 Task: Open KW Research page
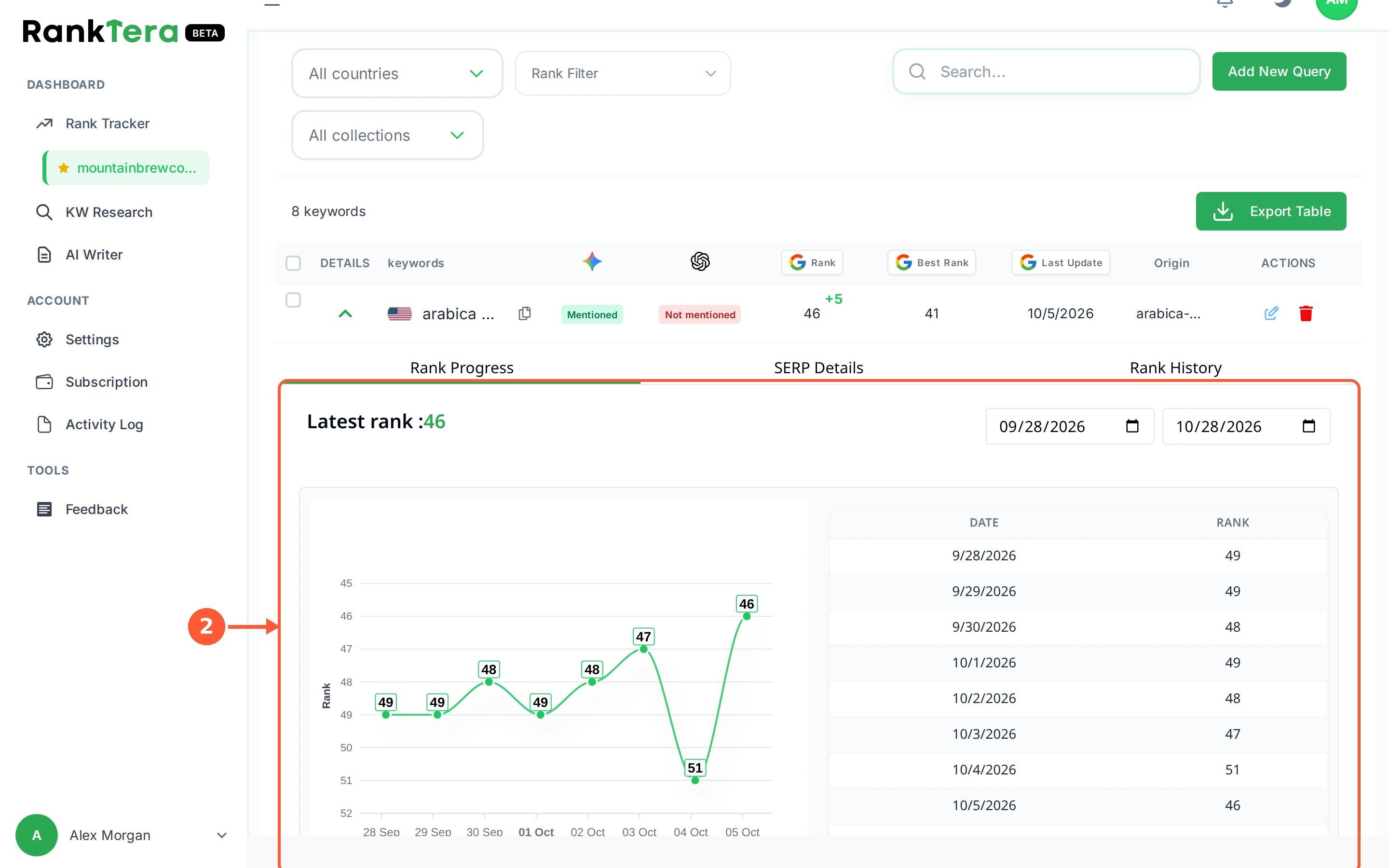pyautogui.click(x=109, y=212)
